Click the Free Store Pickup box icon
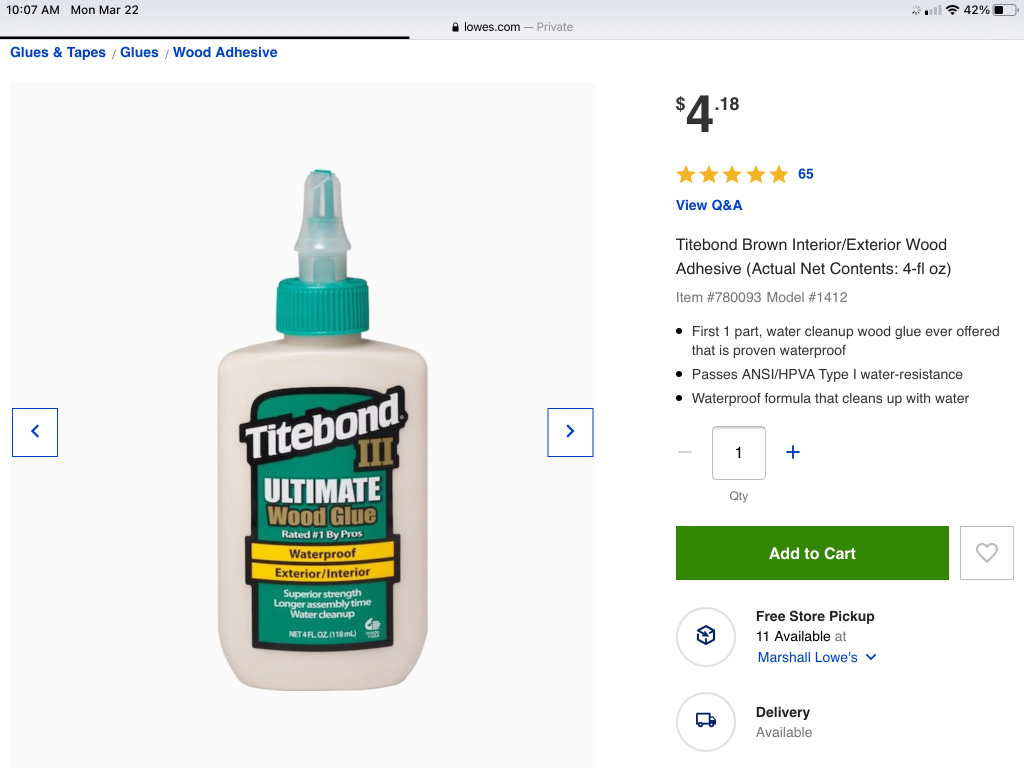1024x768 pixels. pos(706,636)
